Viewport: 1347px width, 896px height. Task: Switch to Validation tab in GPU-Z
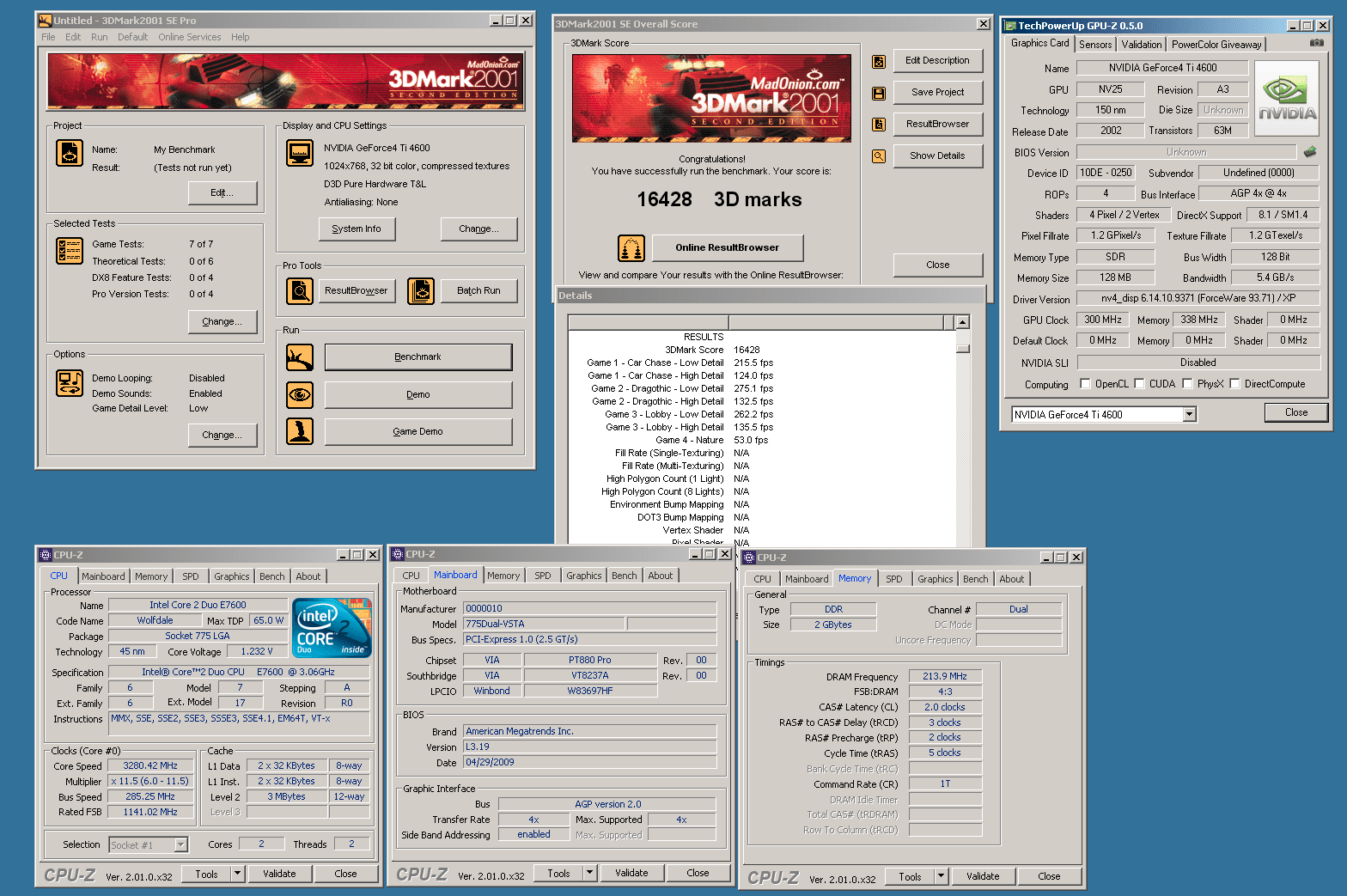coord(1142,45)
